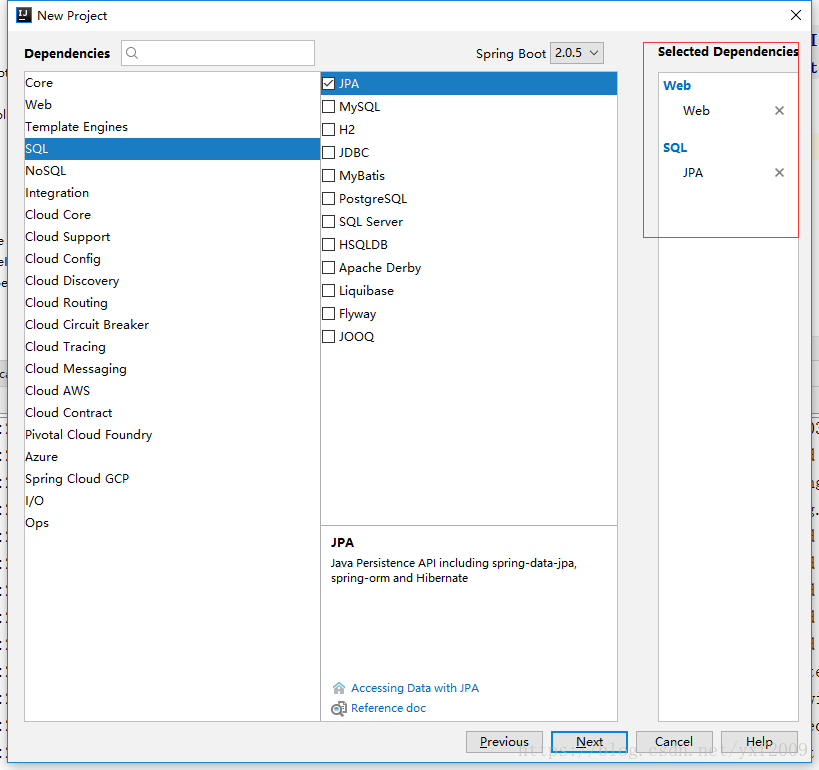
Task: Click the IntelliJ logo in title bar
Action: 24,15
